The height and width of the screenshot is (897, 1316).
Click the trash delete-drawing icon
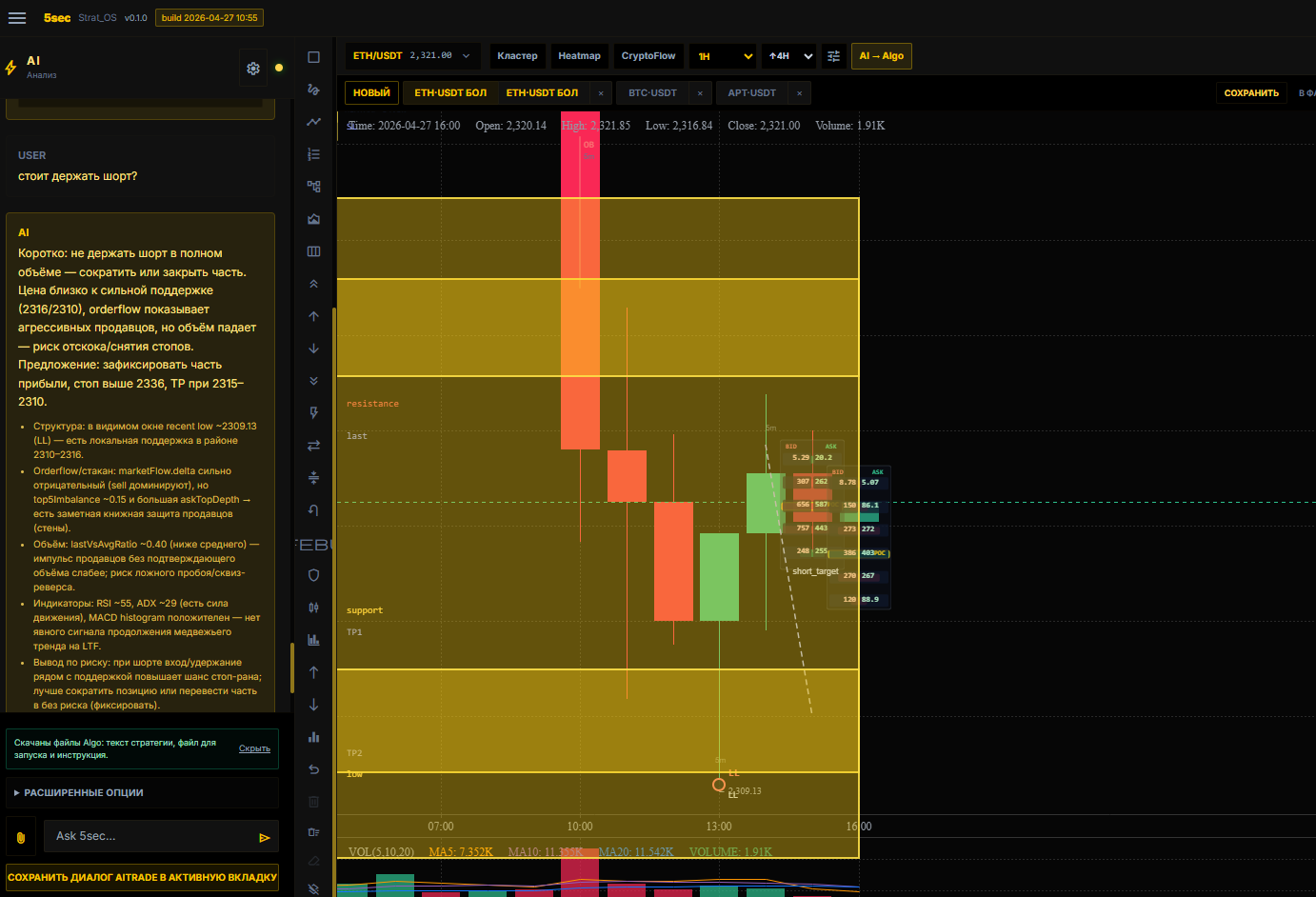[313, 801]
